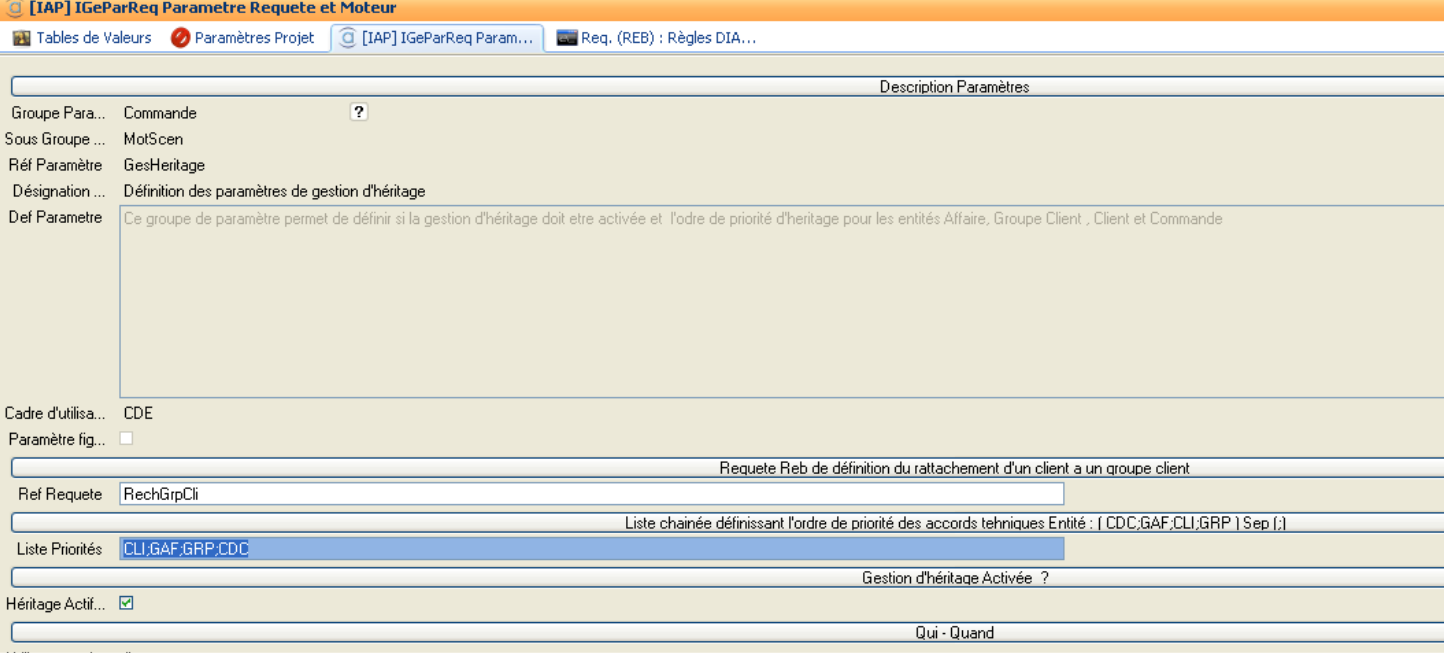Collapse the Liste chainée priorité section bar
Image resolution: width=1444 pixels, height=653 pixels.
tap(953, 523)
